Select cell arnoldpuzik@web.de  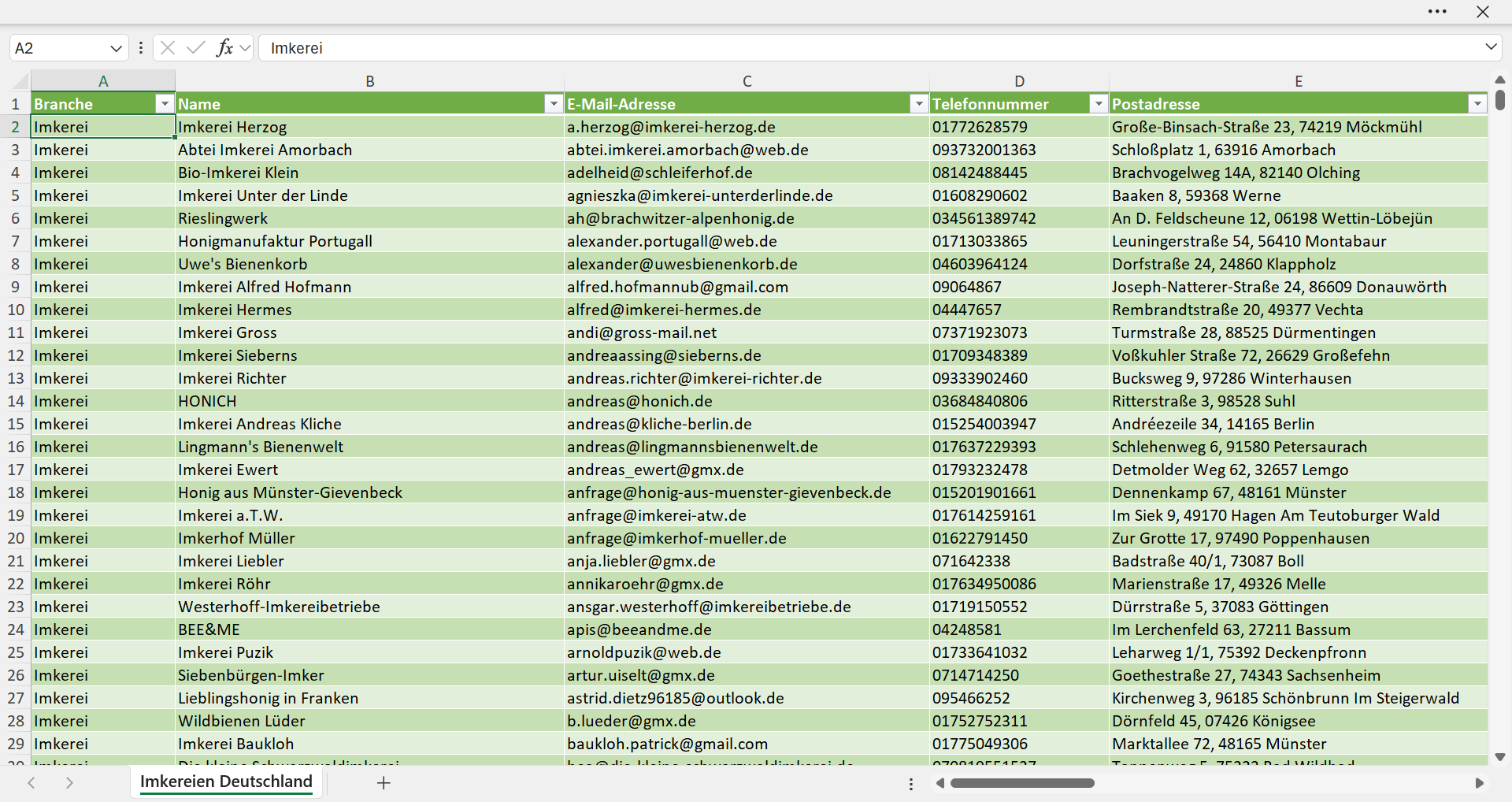point(747,652)
